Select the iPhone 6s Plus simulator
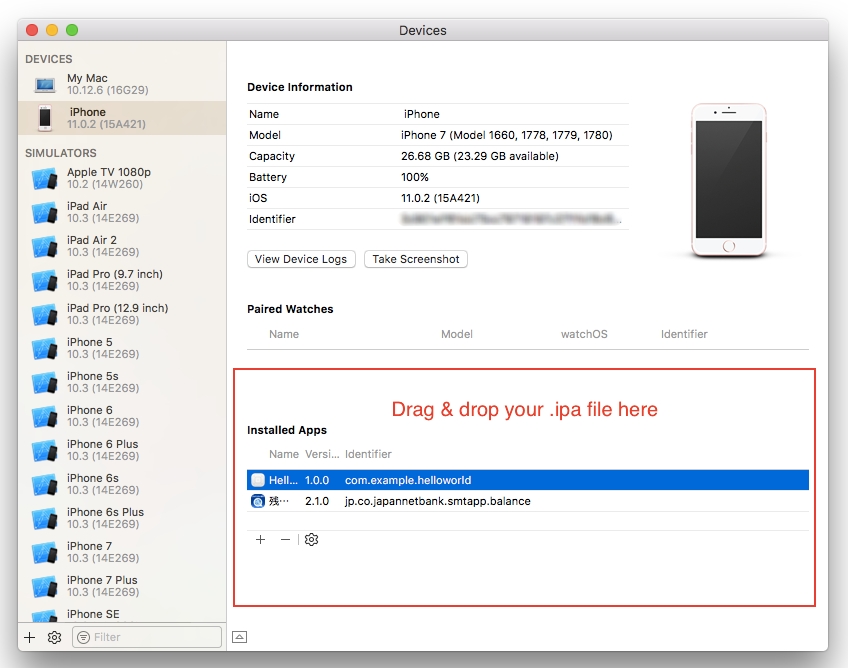 click(x=105, y=518)
